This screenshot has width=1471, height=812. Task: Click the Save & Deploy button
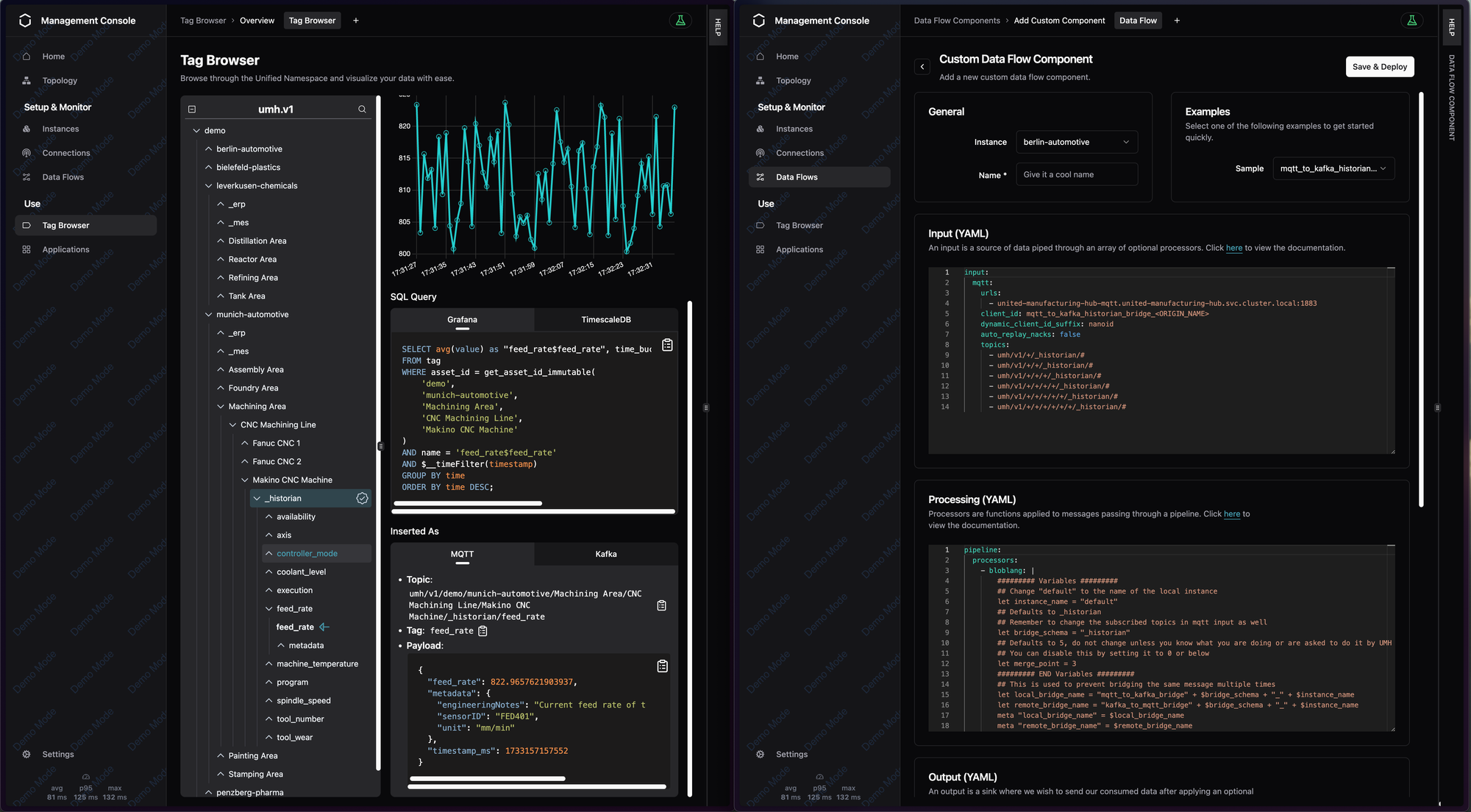pos(1379,67)
